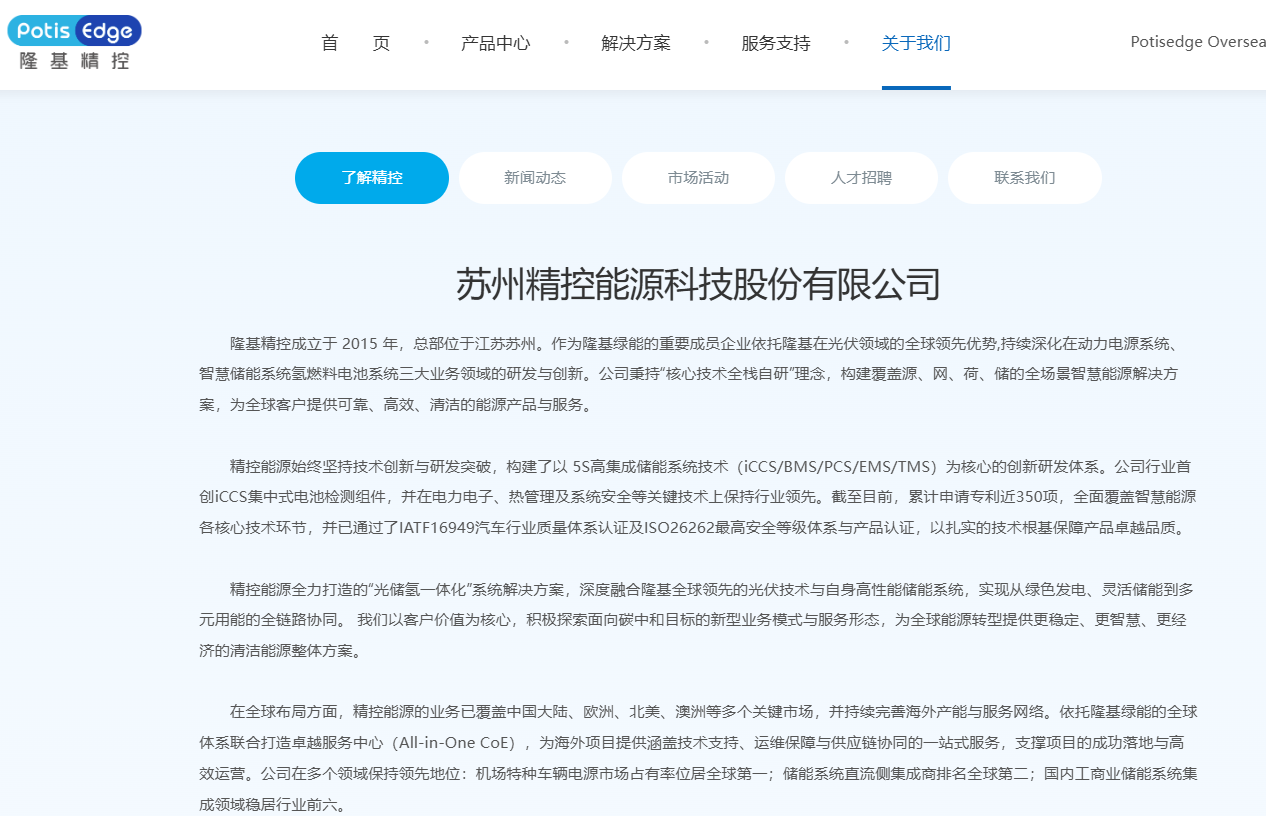1266x816 pixels.
Task: Open the 市场活动 tab
Action: (x=698, y=177)
